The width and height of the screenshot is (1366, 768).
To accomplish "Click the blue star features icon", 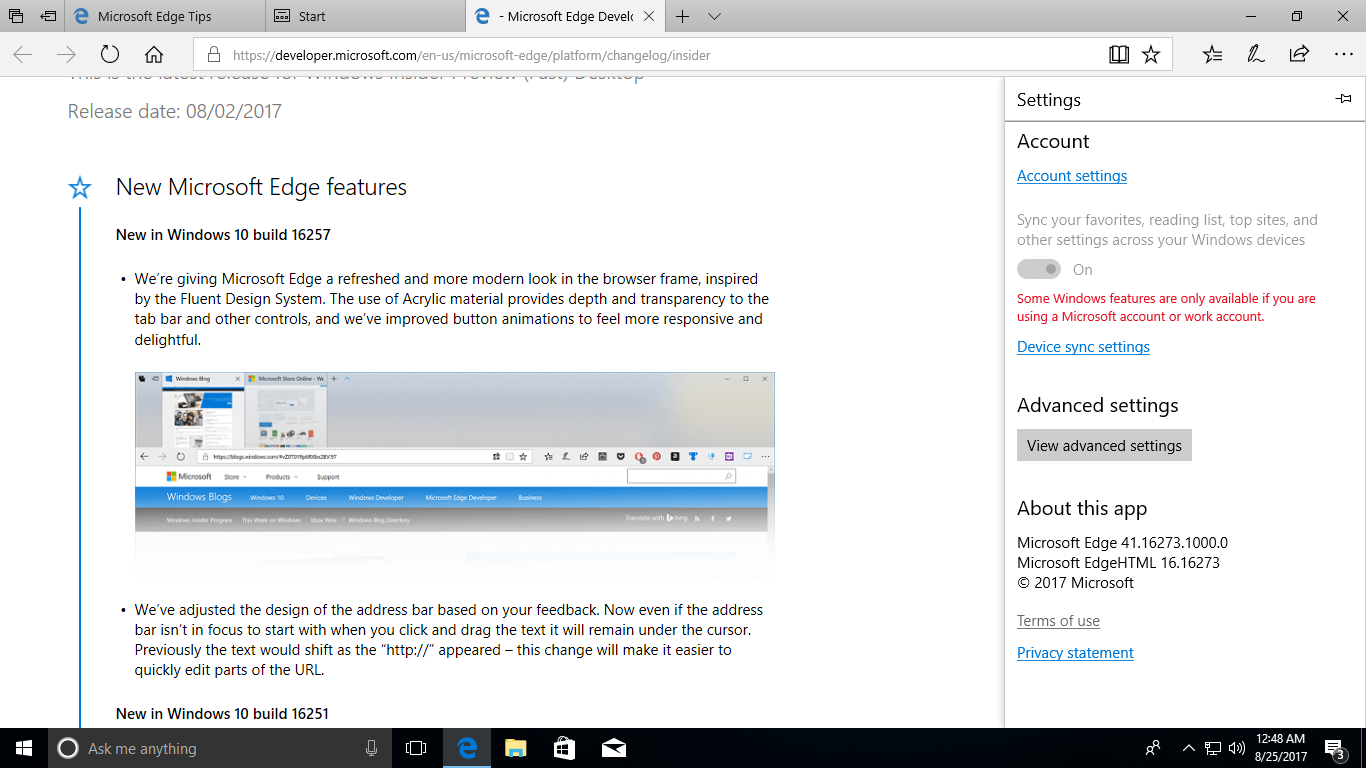I will [80, 188].
